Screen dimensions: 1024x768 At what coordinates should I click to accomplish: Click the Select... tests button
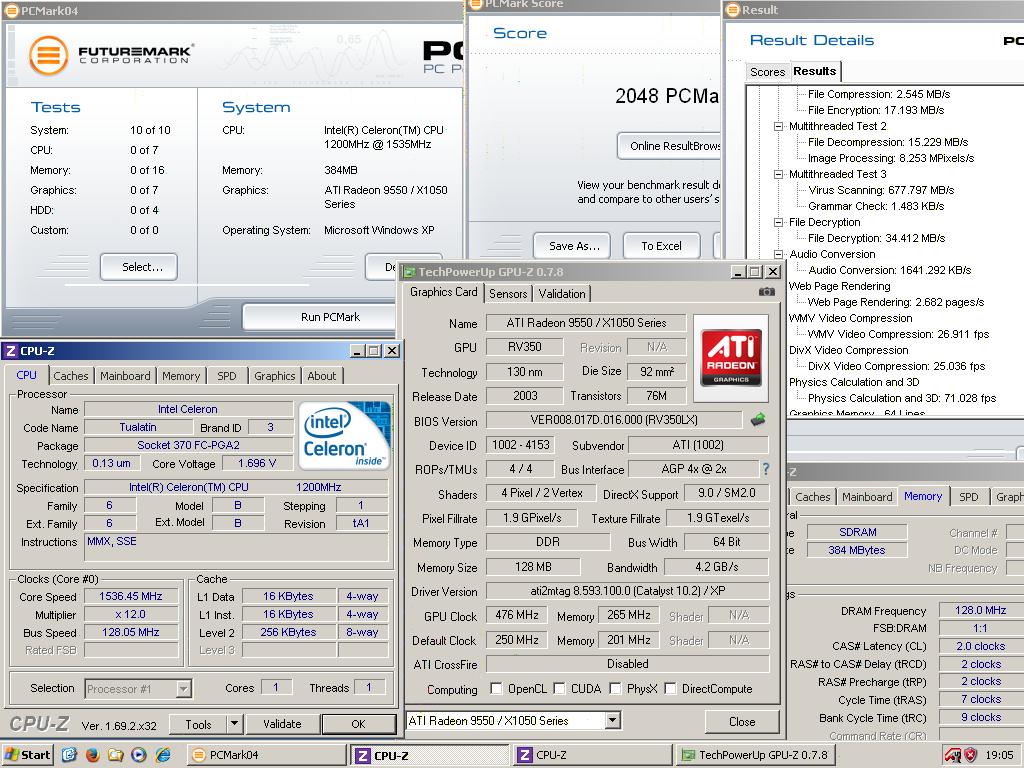coord(138,266)
